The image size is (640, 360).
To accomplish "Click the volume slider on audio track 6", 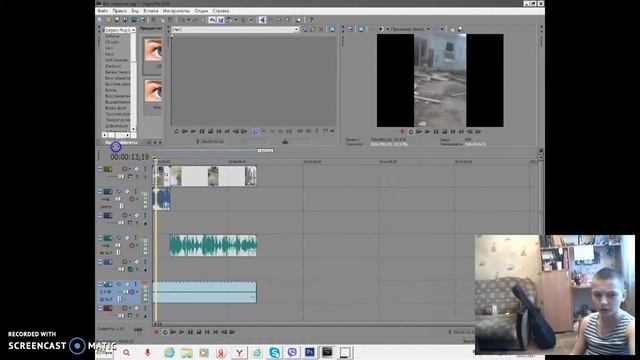I will coord(126,292).
